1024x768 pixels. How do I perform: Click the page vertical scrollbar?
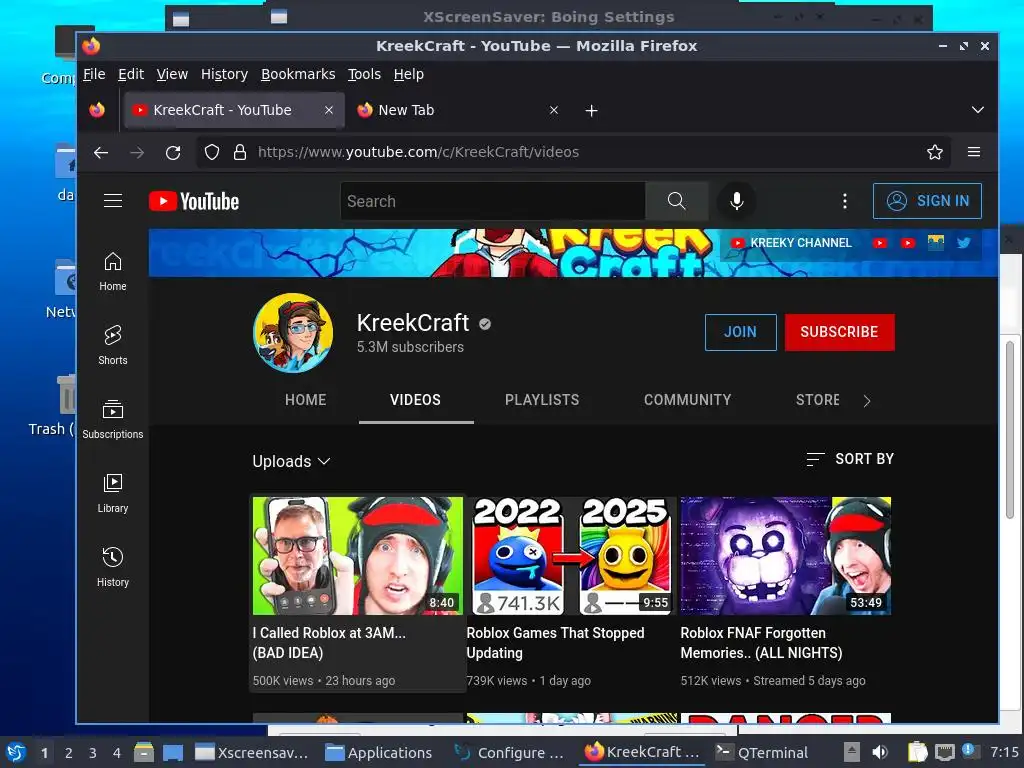pyautogui.click(x=1010, y=429)
